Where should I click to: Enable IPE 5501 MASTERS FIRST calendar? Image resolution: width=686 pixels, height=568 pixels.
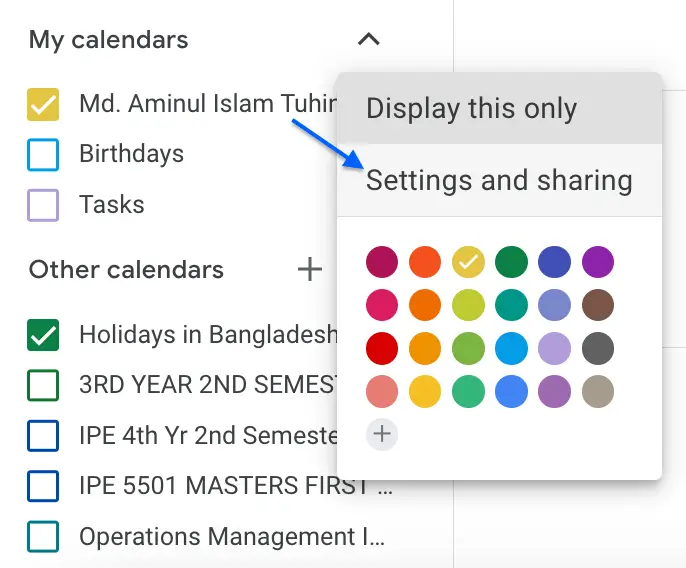coord(43,486)
